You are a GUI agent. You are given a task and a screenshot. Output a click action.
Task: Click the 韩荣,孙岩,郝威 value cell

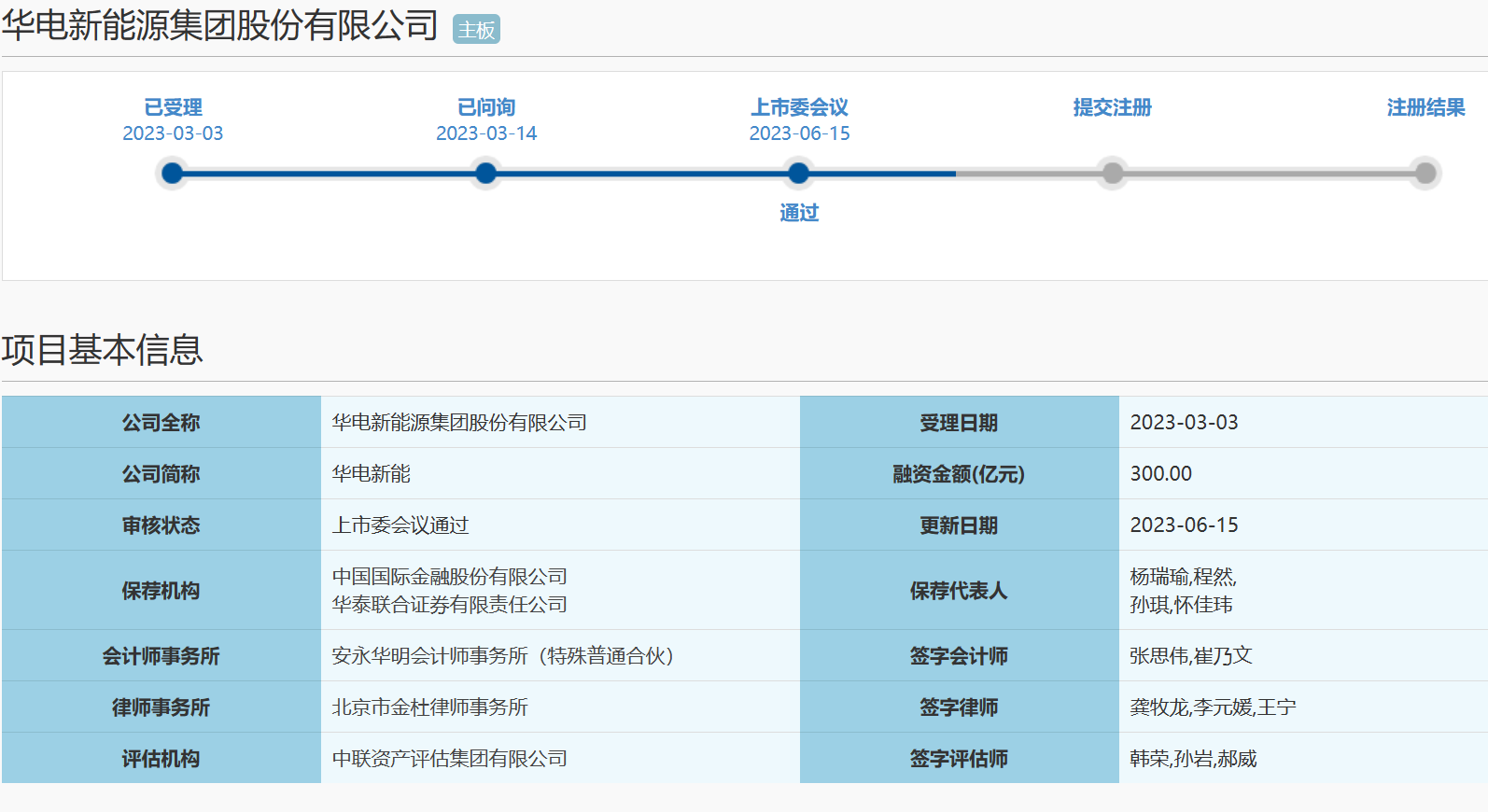(1303, 758)
